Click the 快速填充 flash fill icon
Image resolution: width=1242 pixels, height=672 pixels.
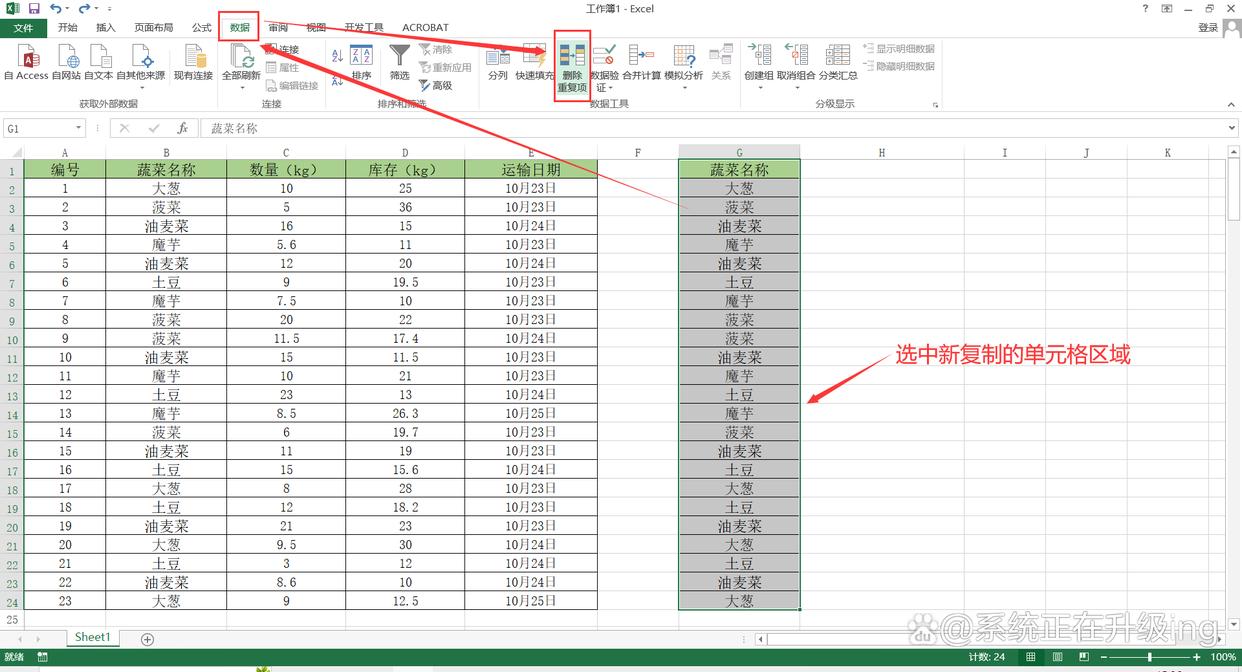tap(534, 63)
